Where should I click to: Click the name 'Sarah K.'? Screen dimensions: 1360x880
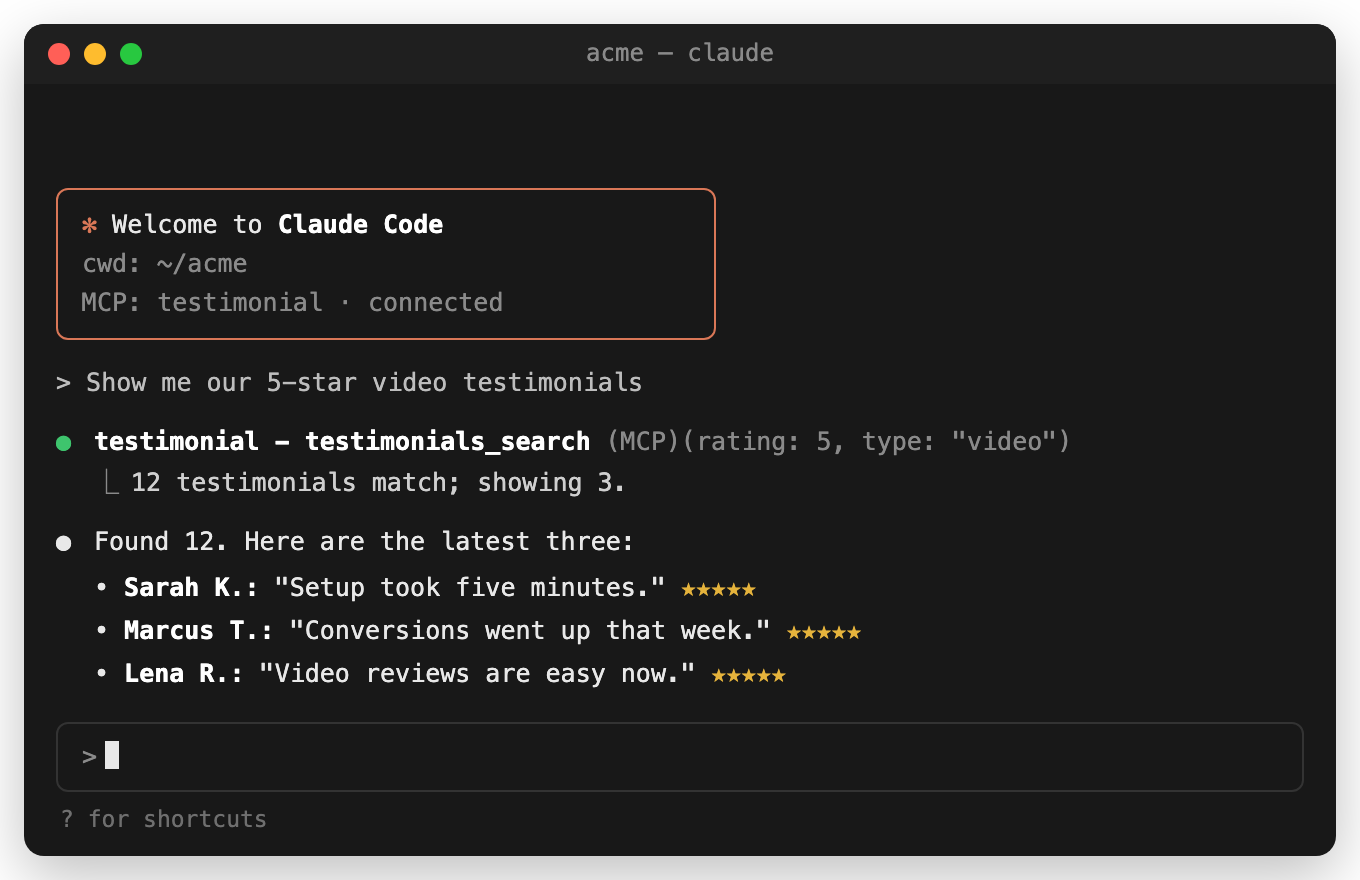pyautogui.click(x=191, y=587)
